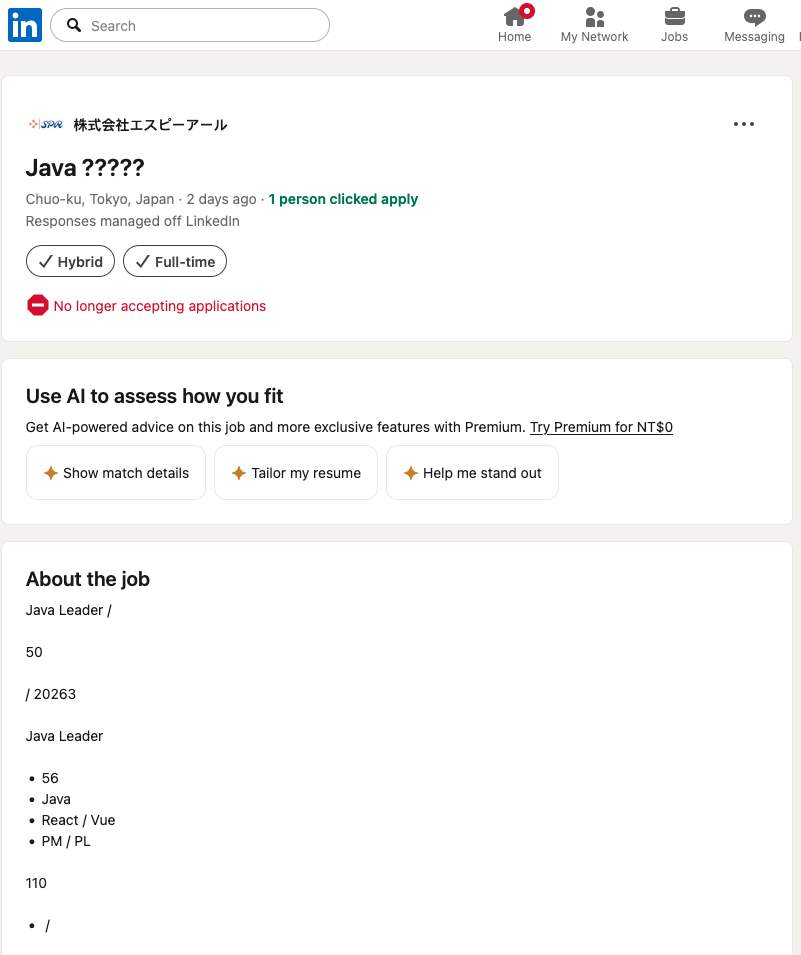Toggle the Full-time job type chip

[x=175, y=262]
